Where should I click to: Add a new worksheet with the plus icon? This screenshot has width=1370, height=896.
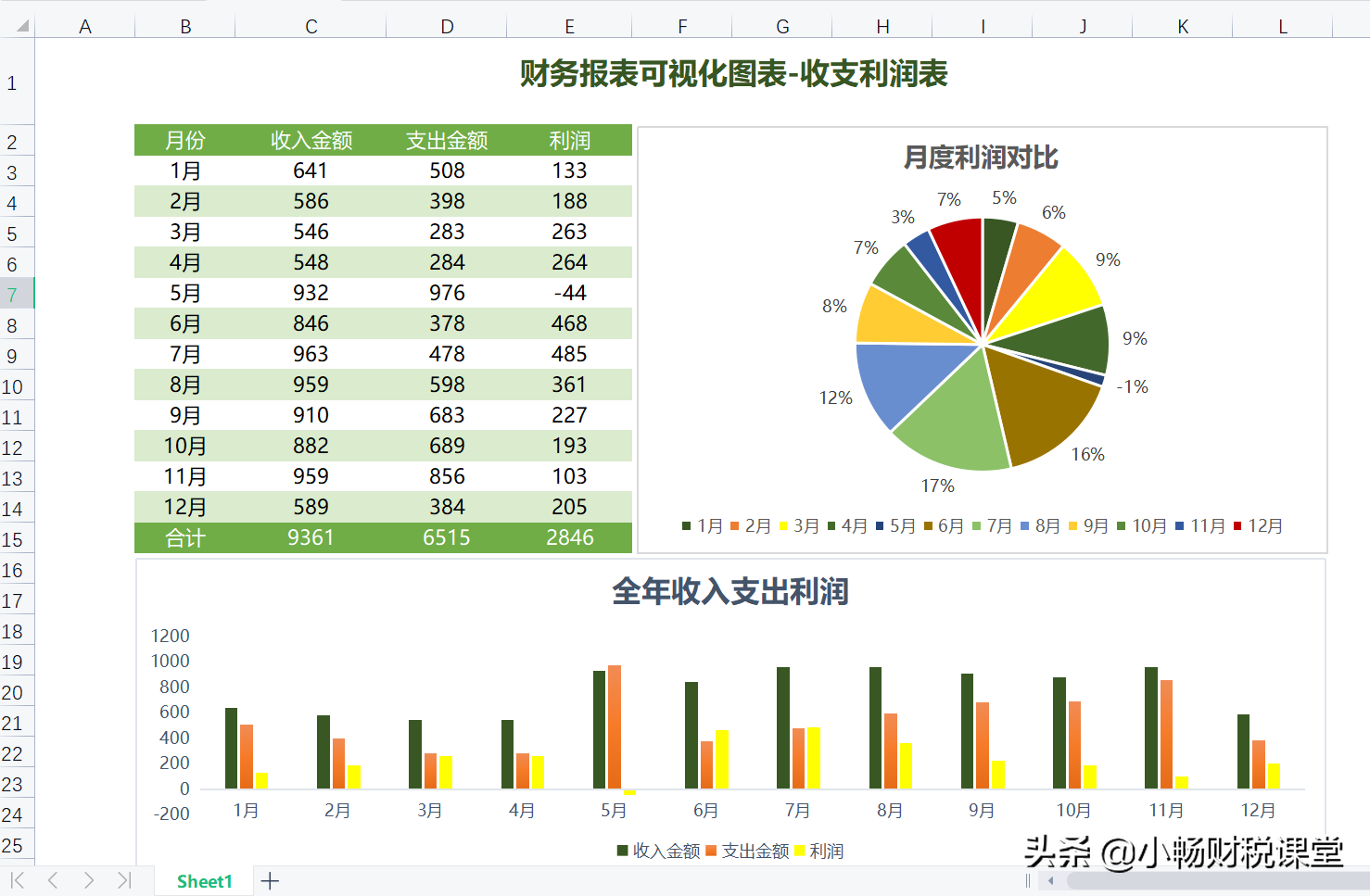(x=269, y=881)
